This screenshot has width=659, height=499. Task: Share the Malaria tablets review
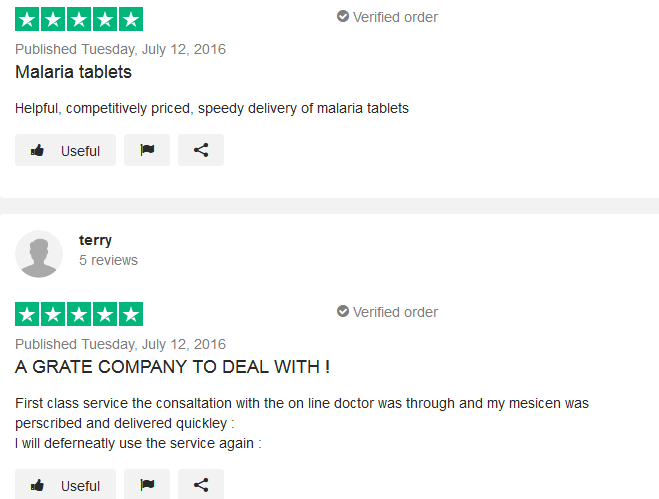tap(201, 150)
